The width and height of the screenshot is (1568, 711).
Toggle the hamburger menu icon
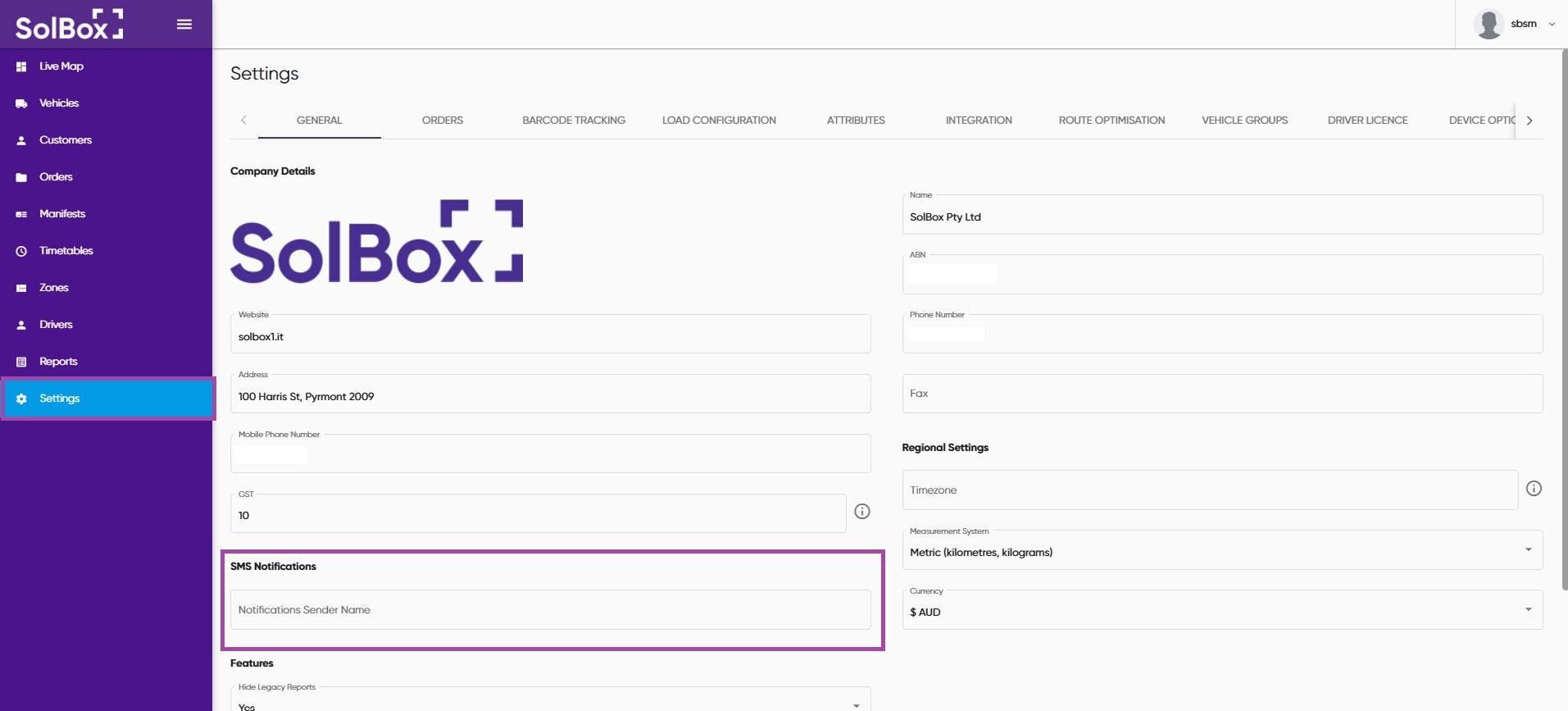(184, 25)
